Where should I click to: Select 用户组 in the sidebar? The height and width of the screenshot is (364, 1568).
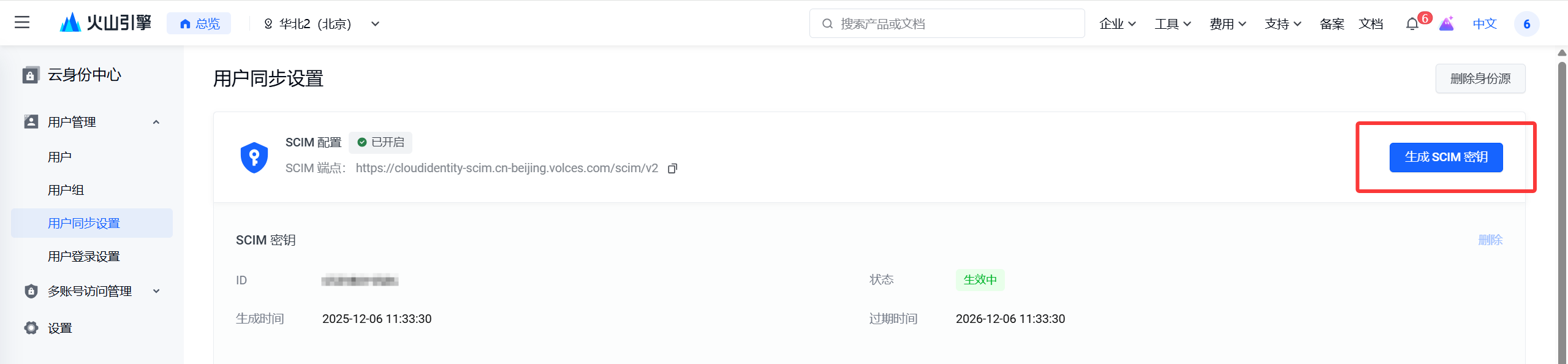66,190
